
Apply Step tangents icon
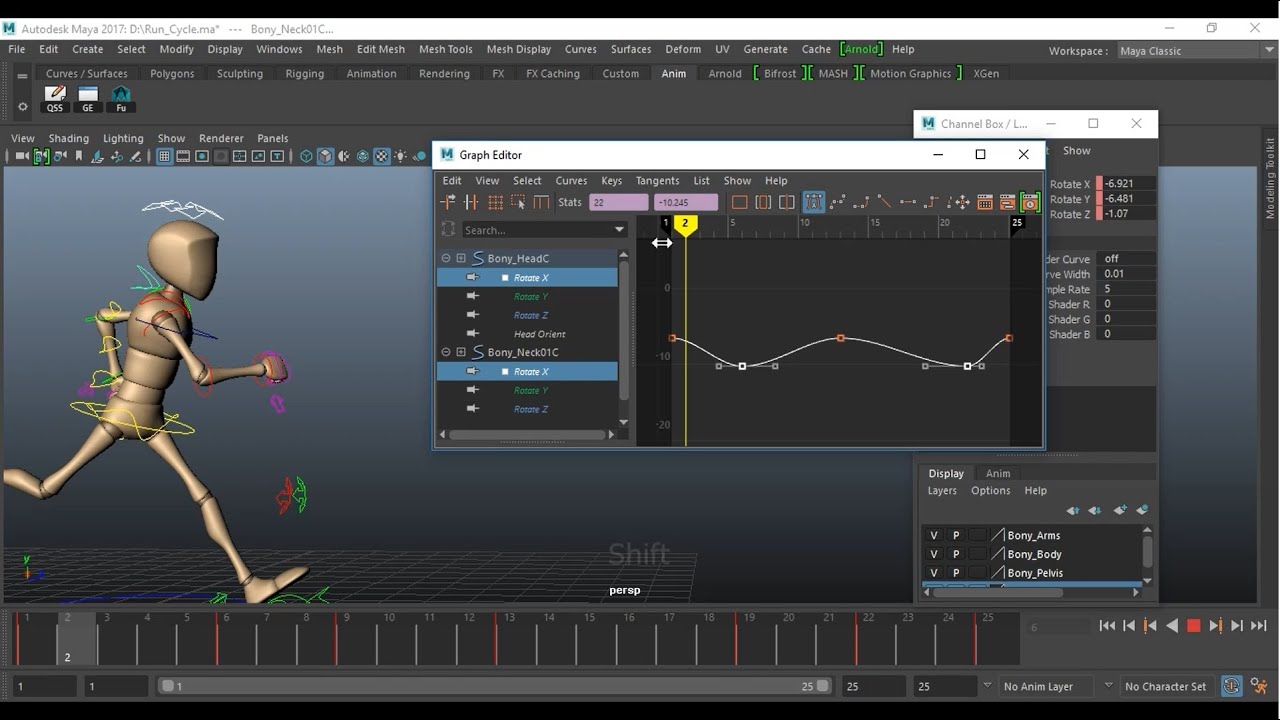coord(932,202)
